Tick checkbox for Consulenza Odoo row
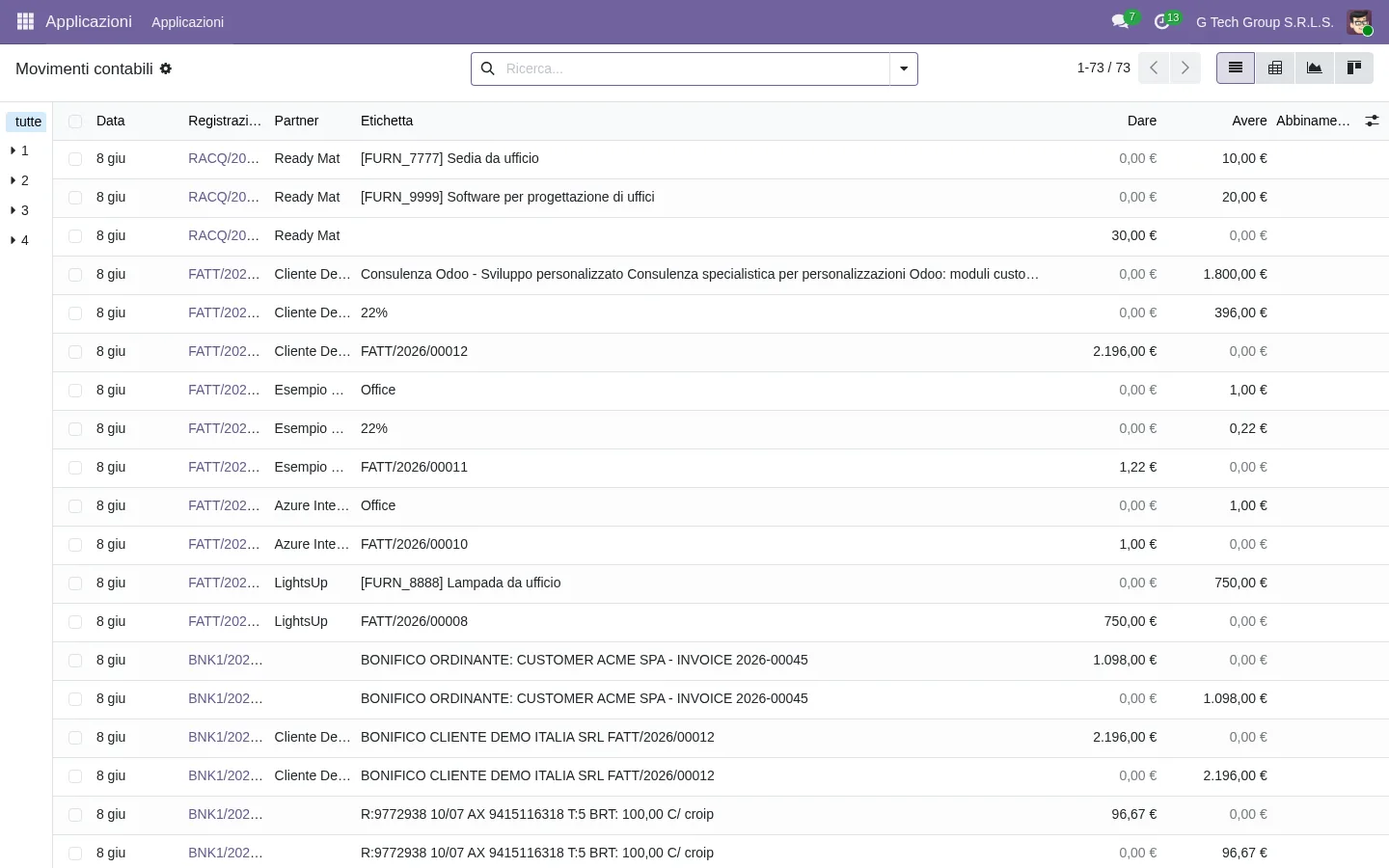The image size is (1389, 868). [75, 275]
